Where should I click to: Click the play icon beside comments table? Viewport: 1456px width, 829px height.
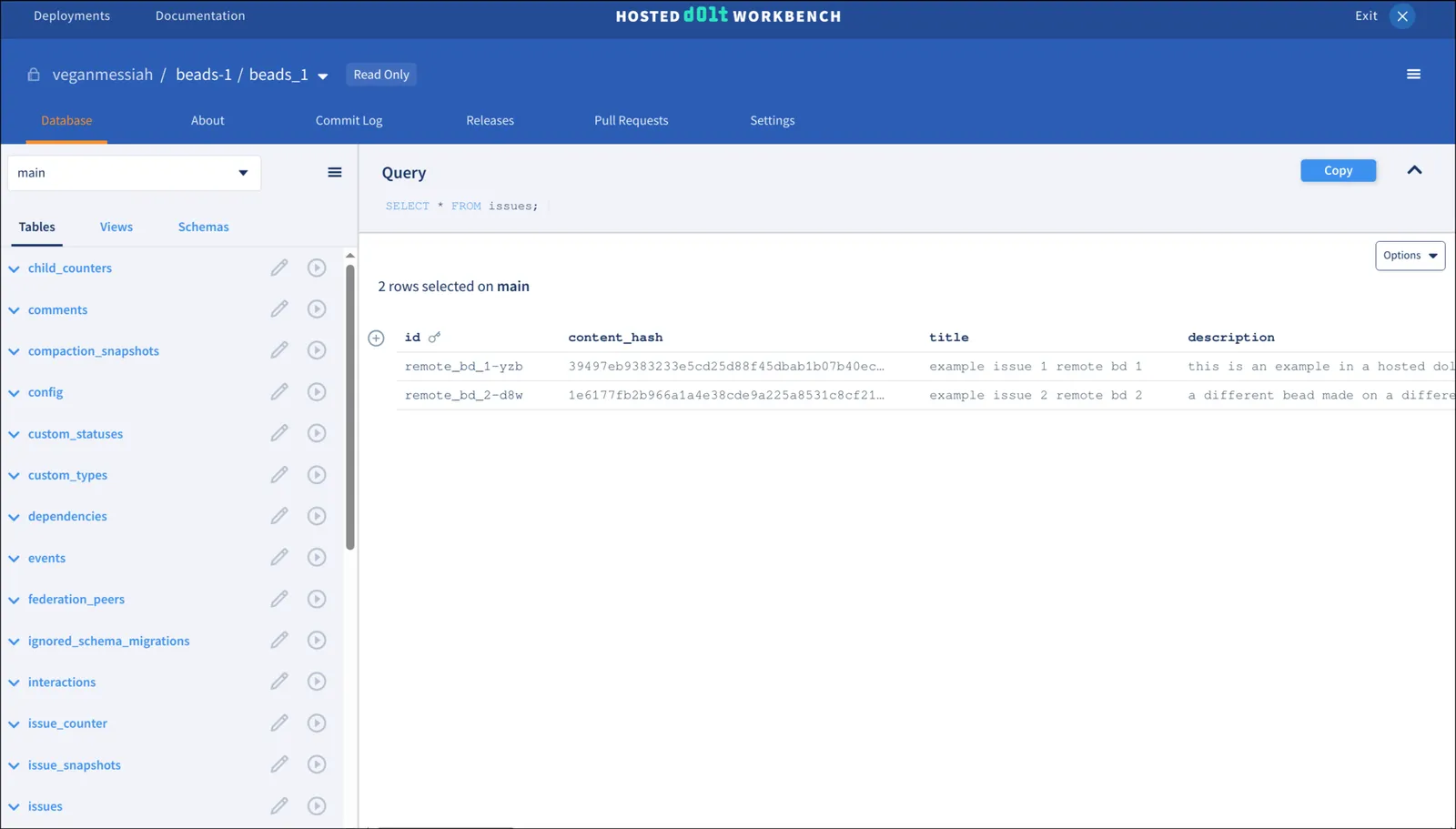coord(317,309)
